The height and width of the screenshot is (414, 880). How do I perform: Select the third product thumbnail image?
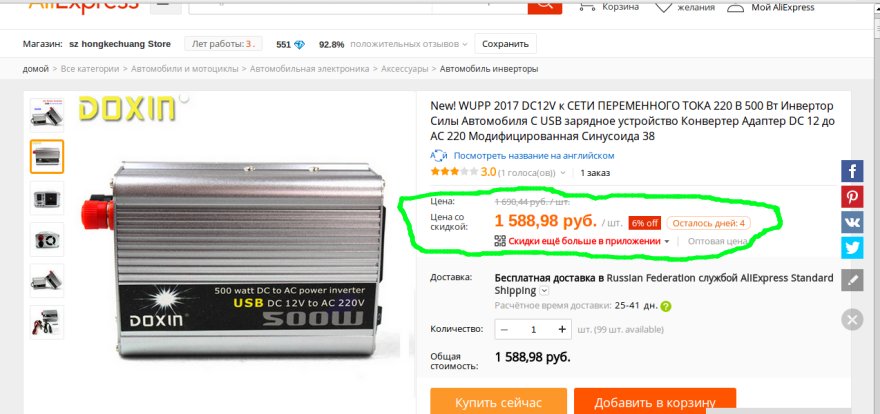coord(47,198)
